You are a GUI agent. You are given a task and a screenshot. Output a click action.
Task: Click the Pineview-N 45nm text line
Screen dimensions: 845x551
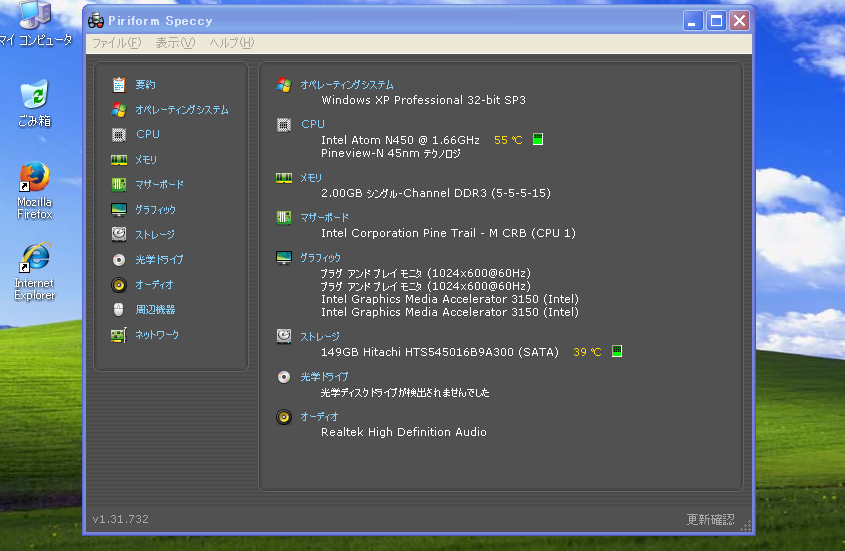point(391,154)
